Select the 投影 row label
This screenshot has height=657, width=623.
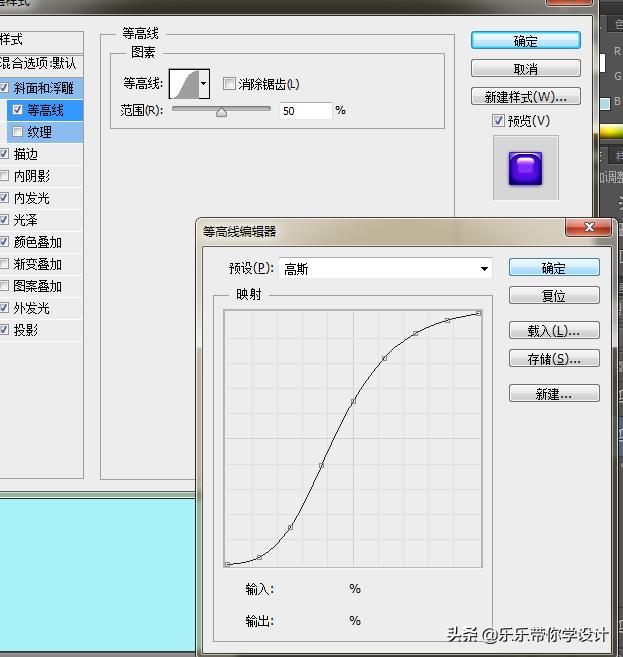pyautogui.click(x=26, y=330)
